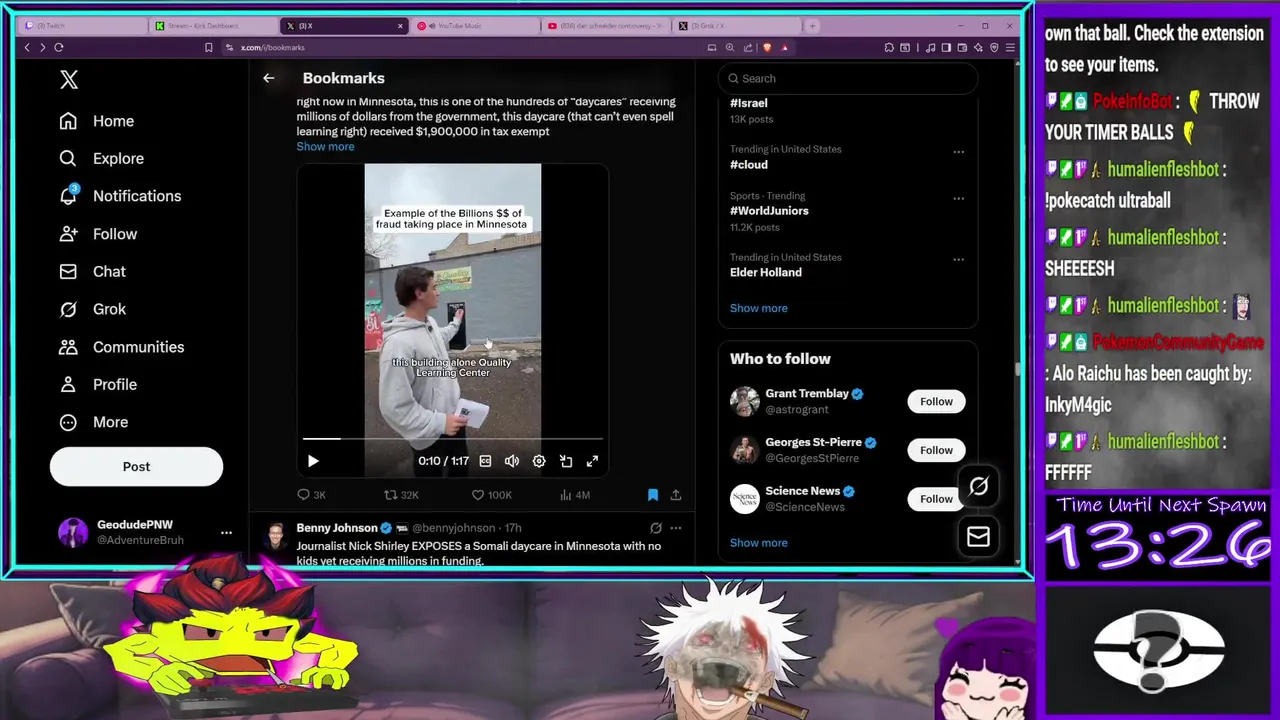
Task: Go back in the browser
Action: point(27,47)
